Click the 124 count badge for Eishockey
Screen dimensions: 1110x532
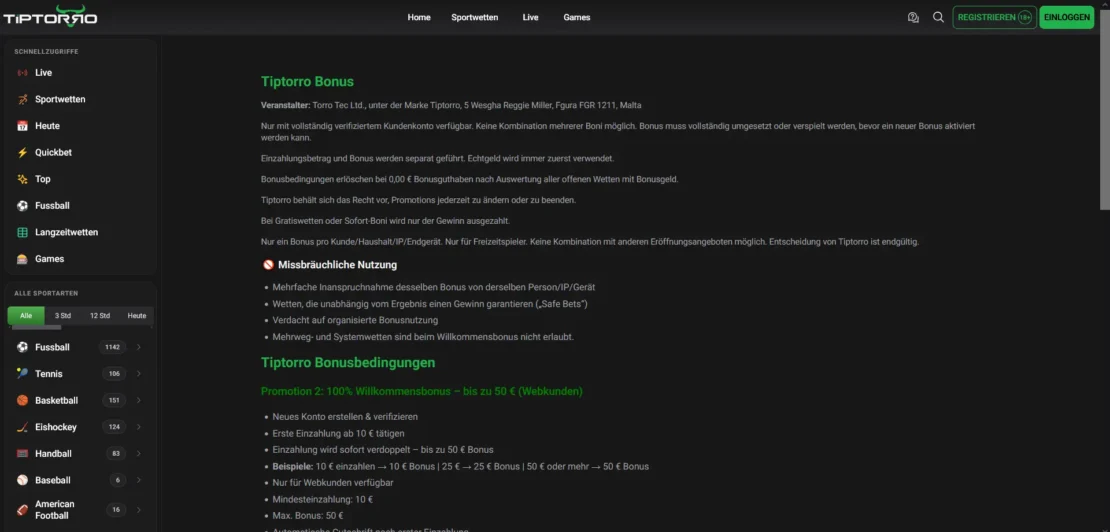pyautogui.click(x=114, y=427)
